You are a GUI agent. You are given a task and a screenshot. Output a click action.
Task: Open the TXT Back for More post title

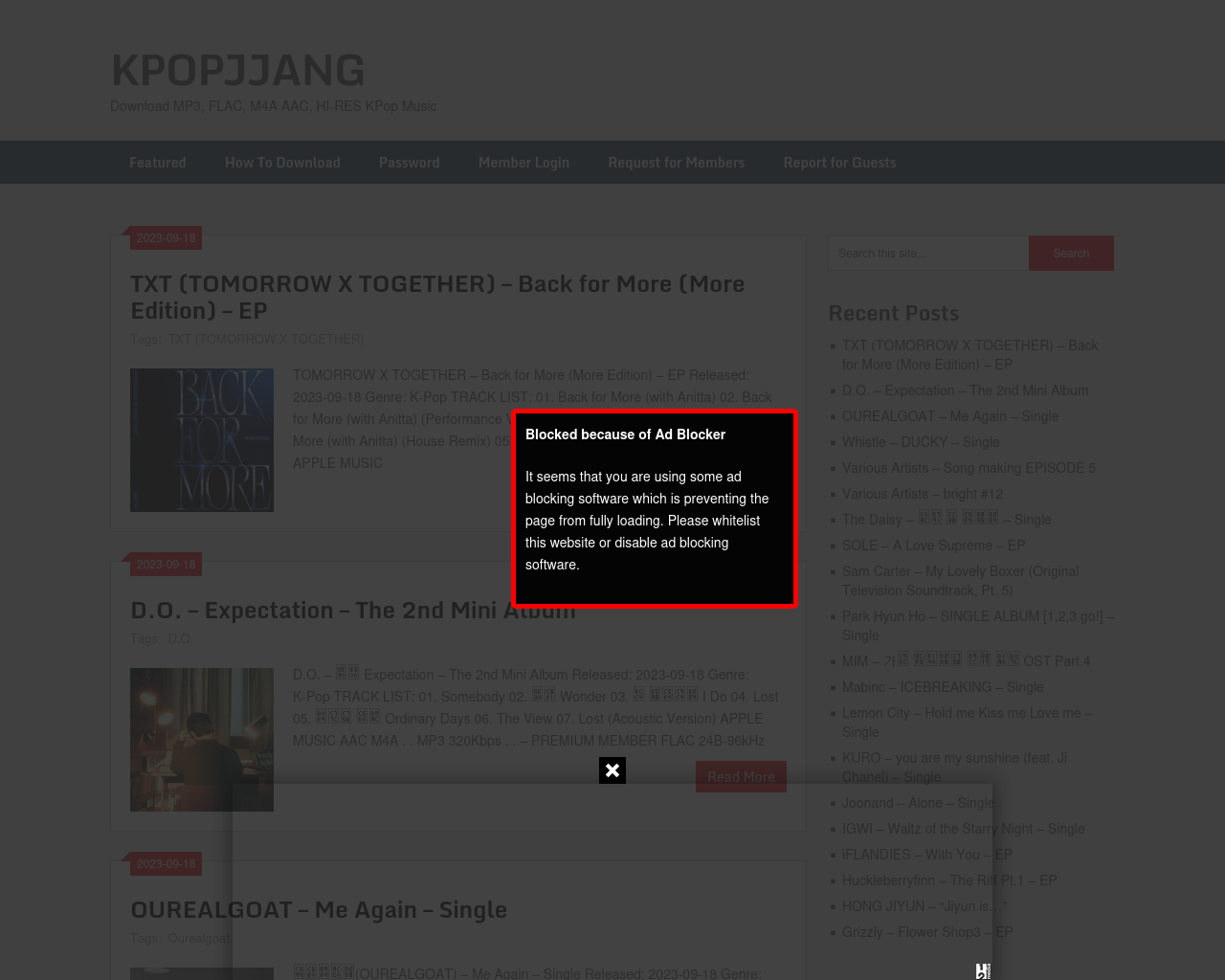pos(437,297)
